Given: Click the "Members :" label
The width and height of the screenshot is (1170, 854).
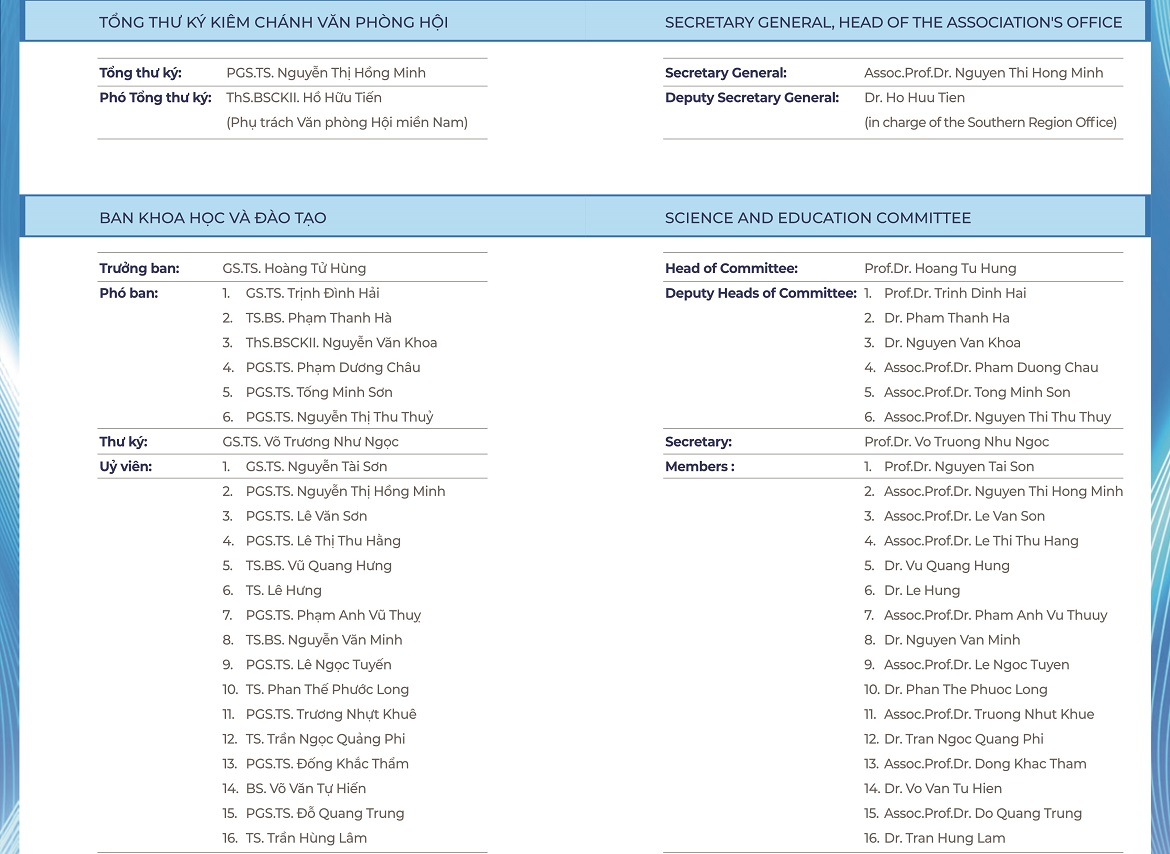Looking at the screenshot, I should tap(699, 467).
